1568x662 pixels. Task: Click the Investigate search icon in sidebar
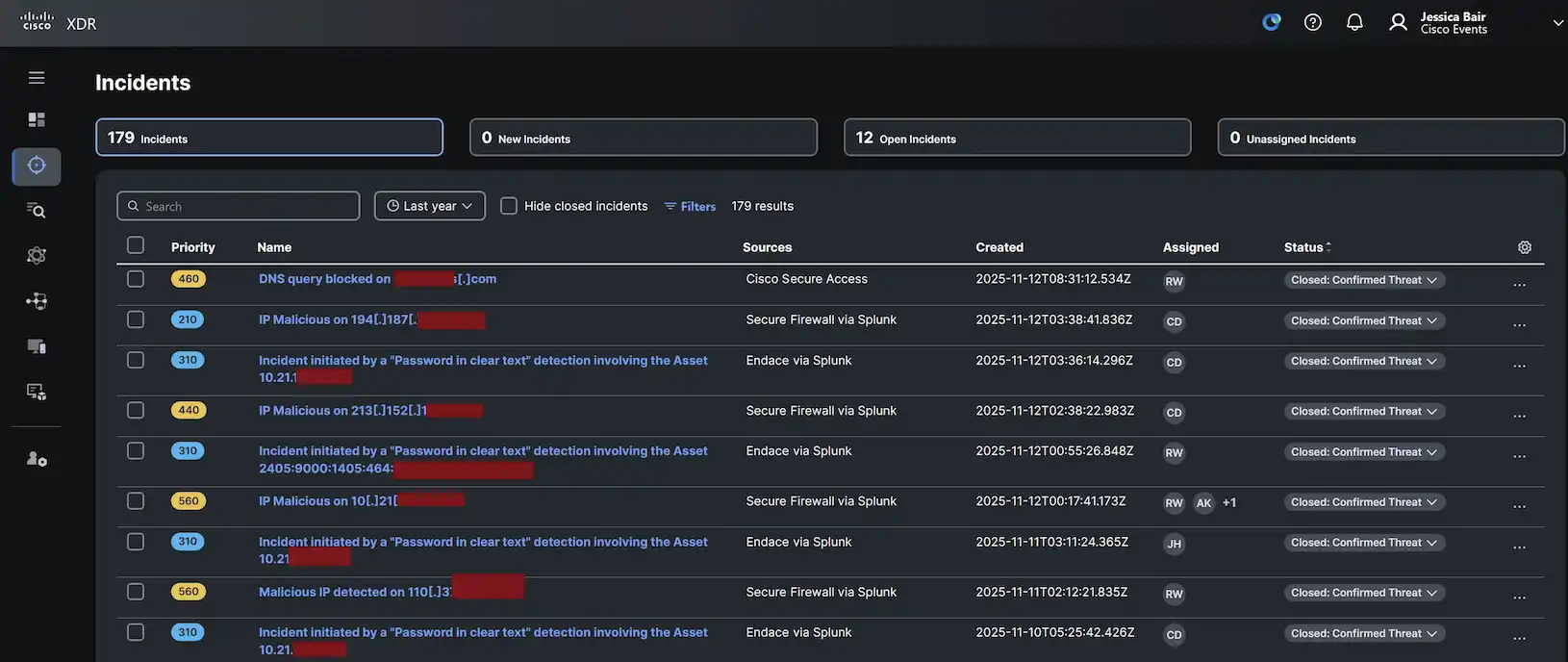37,211
